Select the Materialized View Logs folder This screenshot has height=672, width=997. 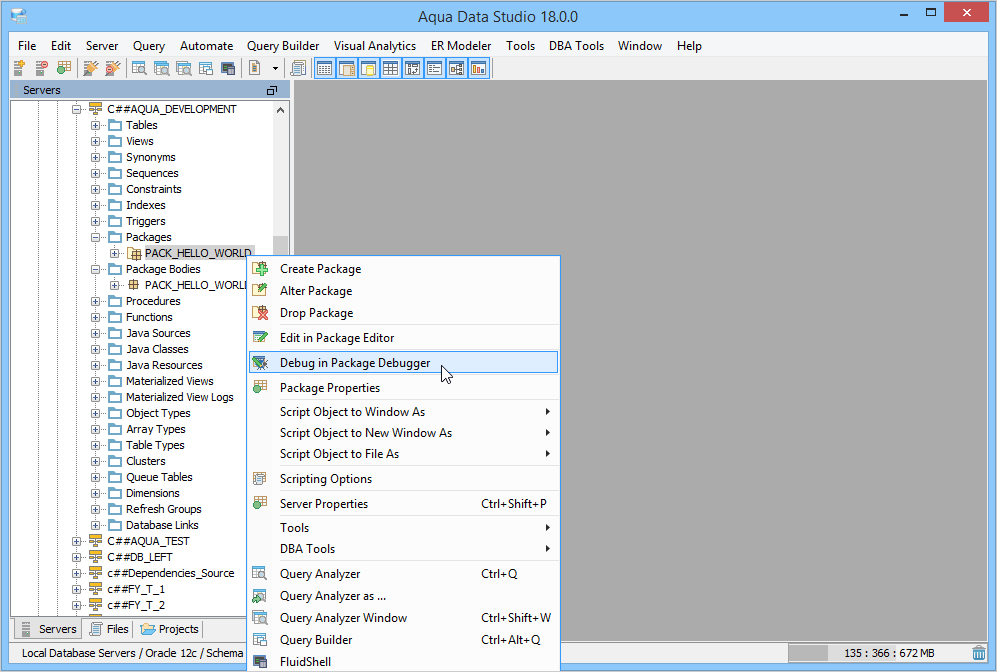179,397
